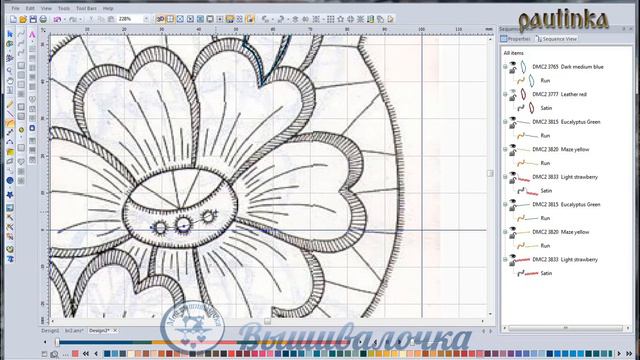Open the zoom percentage dropdown arrow
This screenshot has height=360, width=640.
[146, 19]
